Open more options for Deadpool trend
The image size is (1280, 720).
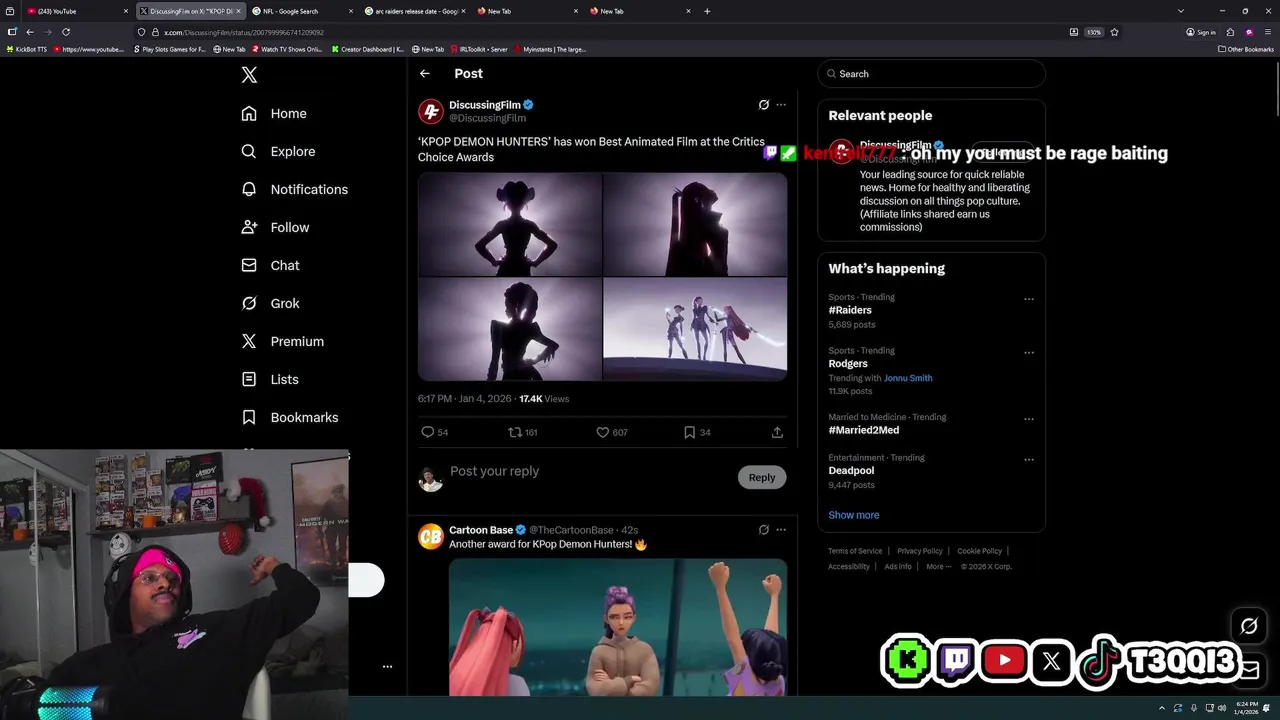(1028, 460)
